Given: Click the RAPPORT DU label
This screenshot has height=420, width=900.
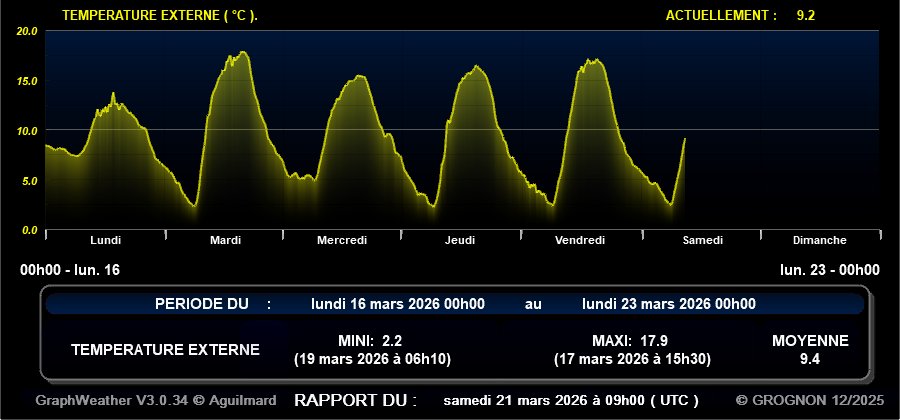Looking at the screenshot, I should 355,400.
